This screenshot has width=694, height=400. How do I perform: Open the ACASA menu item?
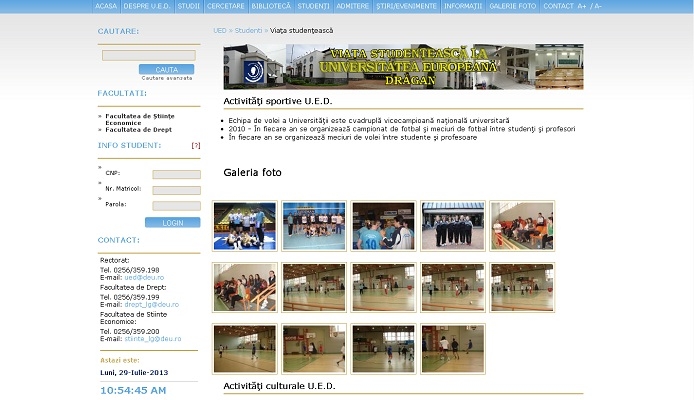click(x=106, y=6)
